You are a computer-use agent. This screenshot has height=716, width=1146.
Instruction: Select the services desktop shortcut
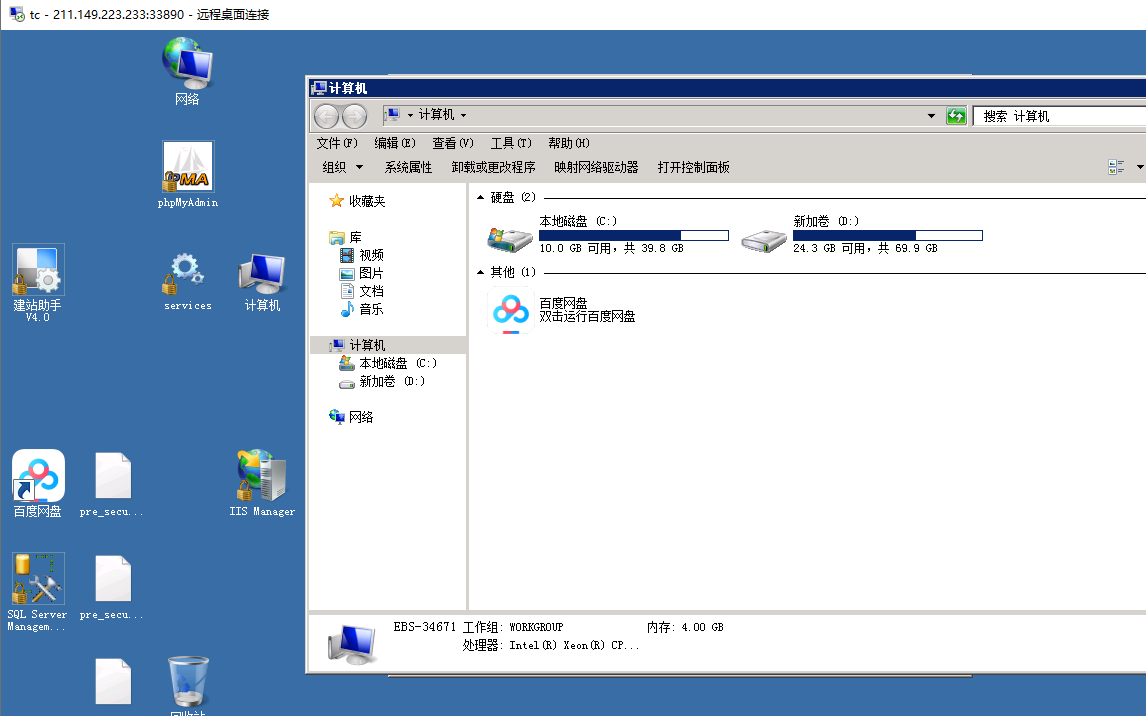pyautogui.click(x=188, y=281)
